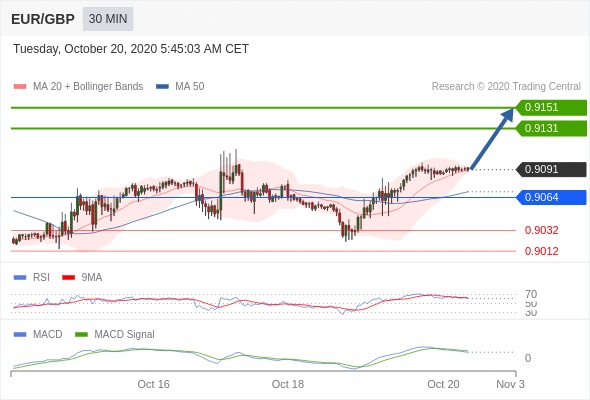Click the Oct 16 date axis label

154,384
